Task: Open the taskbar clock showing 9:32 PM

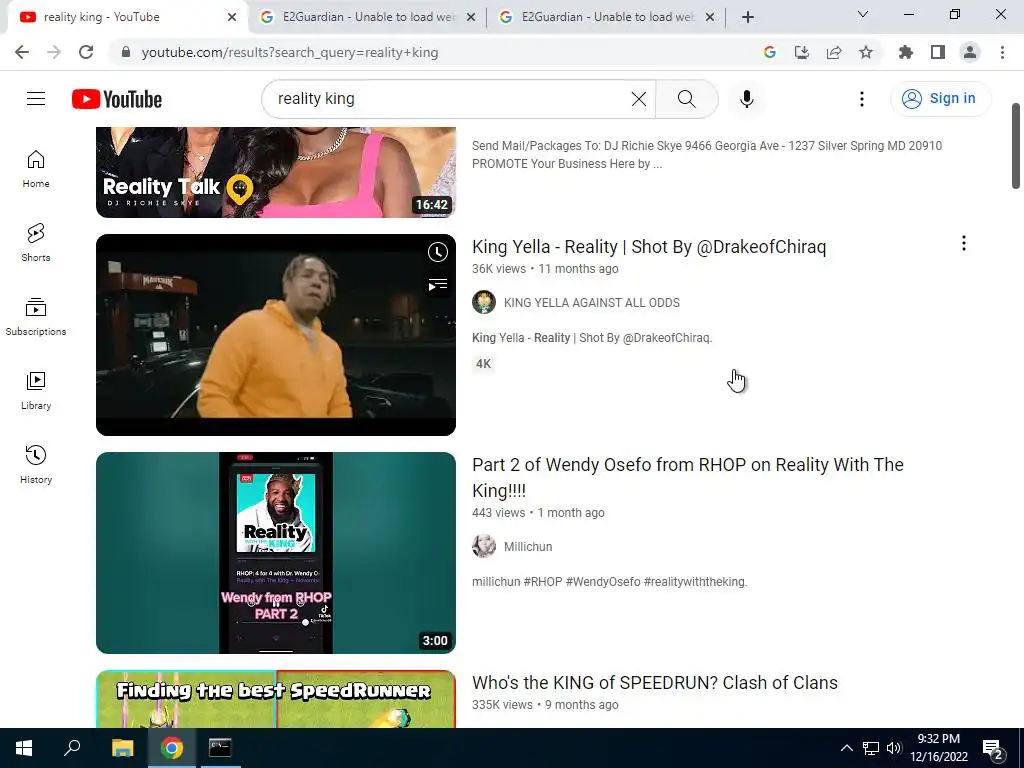Action: pos(938,748)
